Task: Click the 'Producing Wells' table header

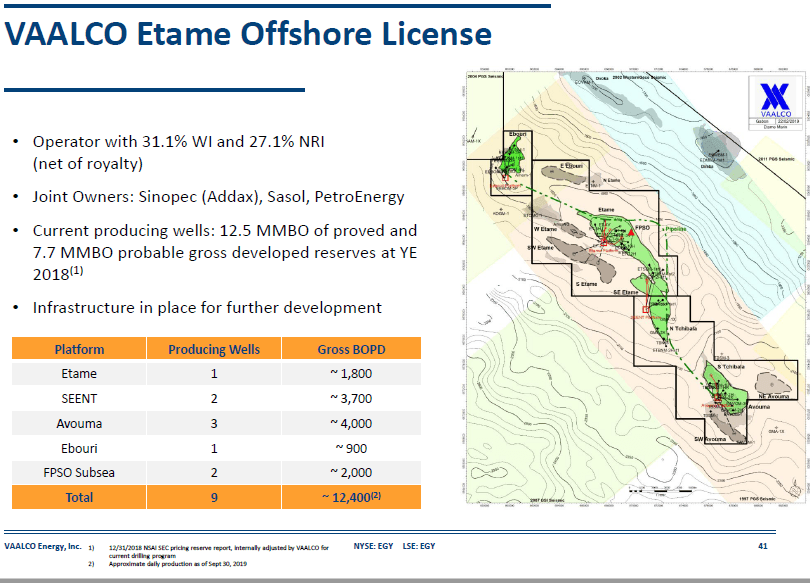Action: (x=214, y=349)
